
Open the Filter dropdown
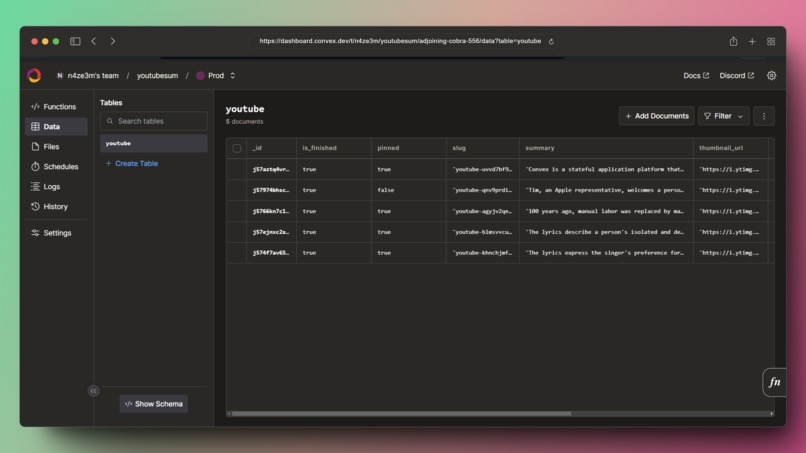723,116
